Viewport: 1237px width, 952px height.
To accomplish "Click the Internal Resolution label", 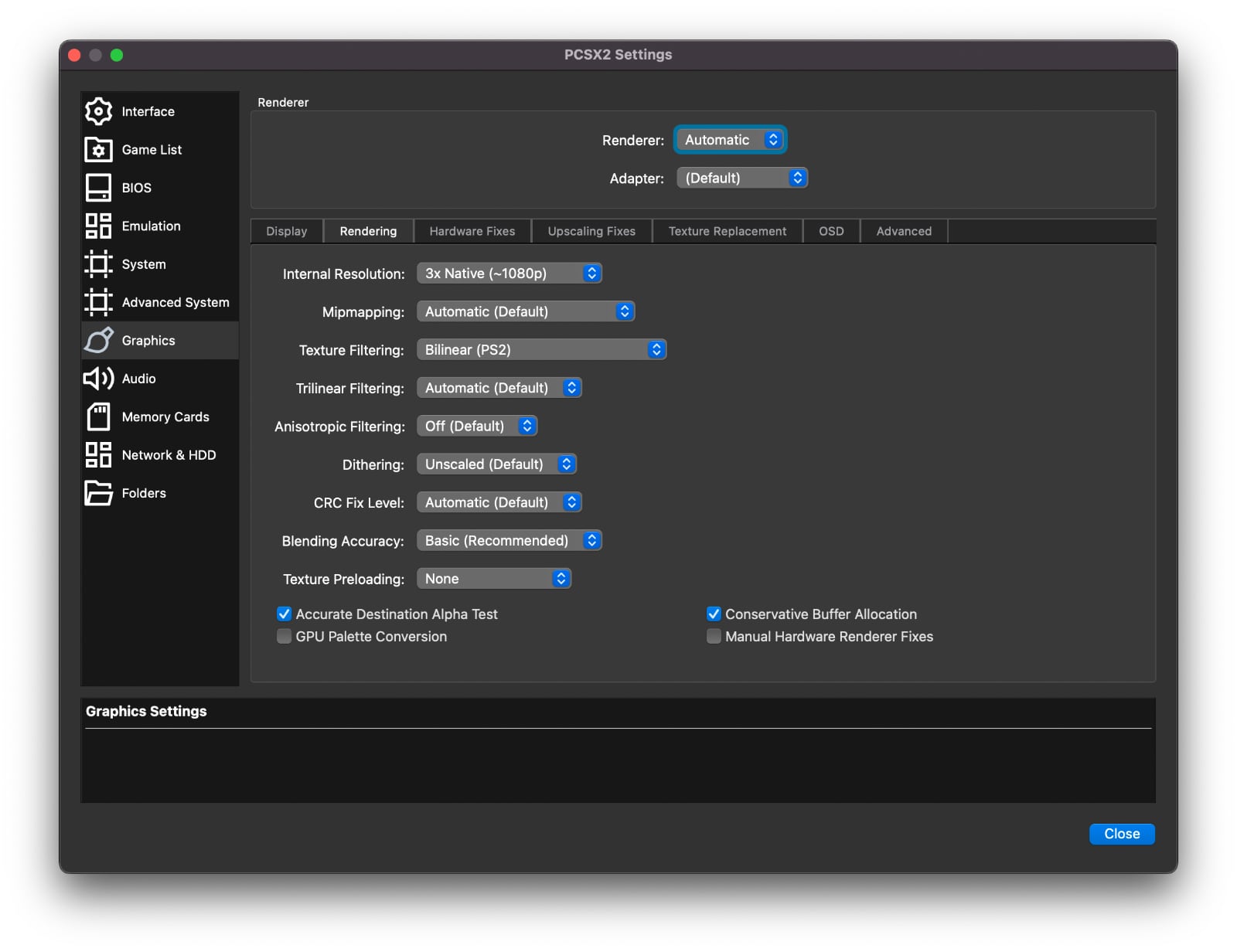I will pos(344,274).
